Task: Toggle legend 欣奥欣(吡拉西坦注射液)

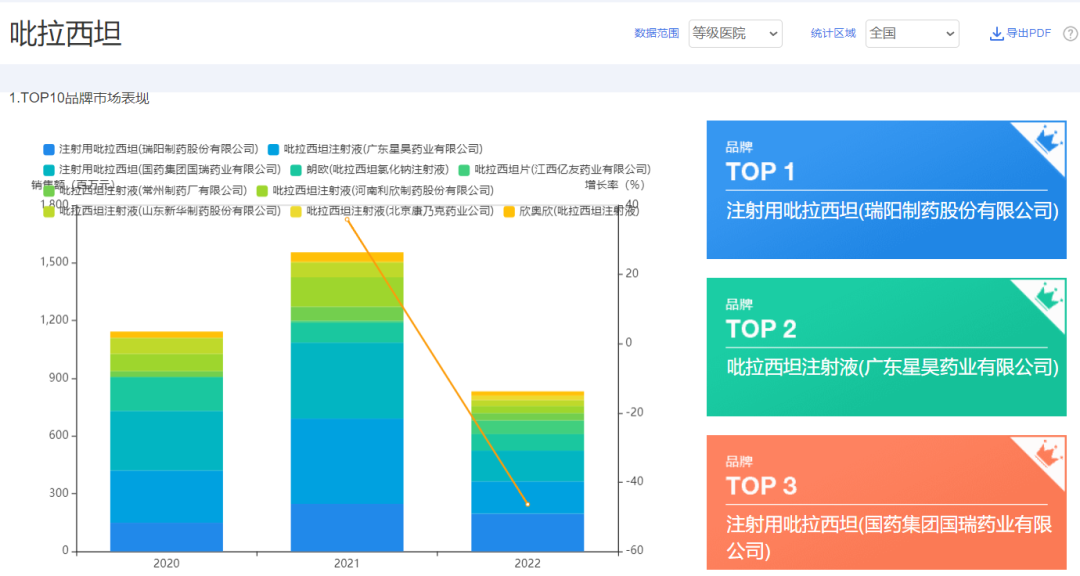Action: [x=572, y=211]
